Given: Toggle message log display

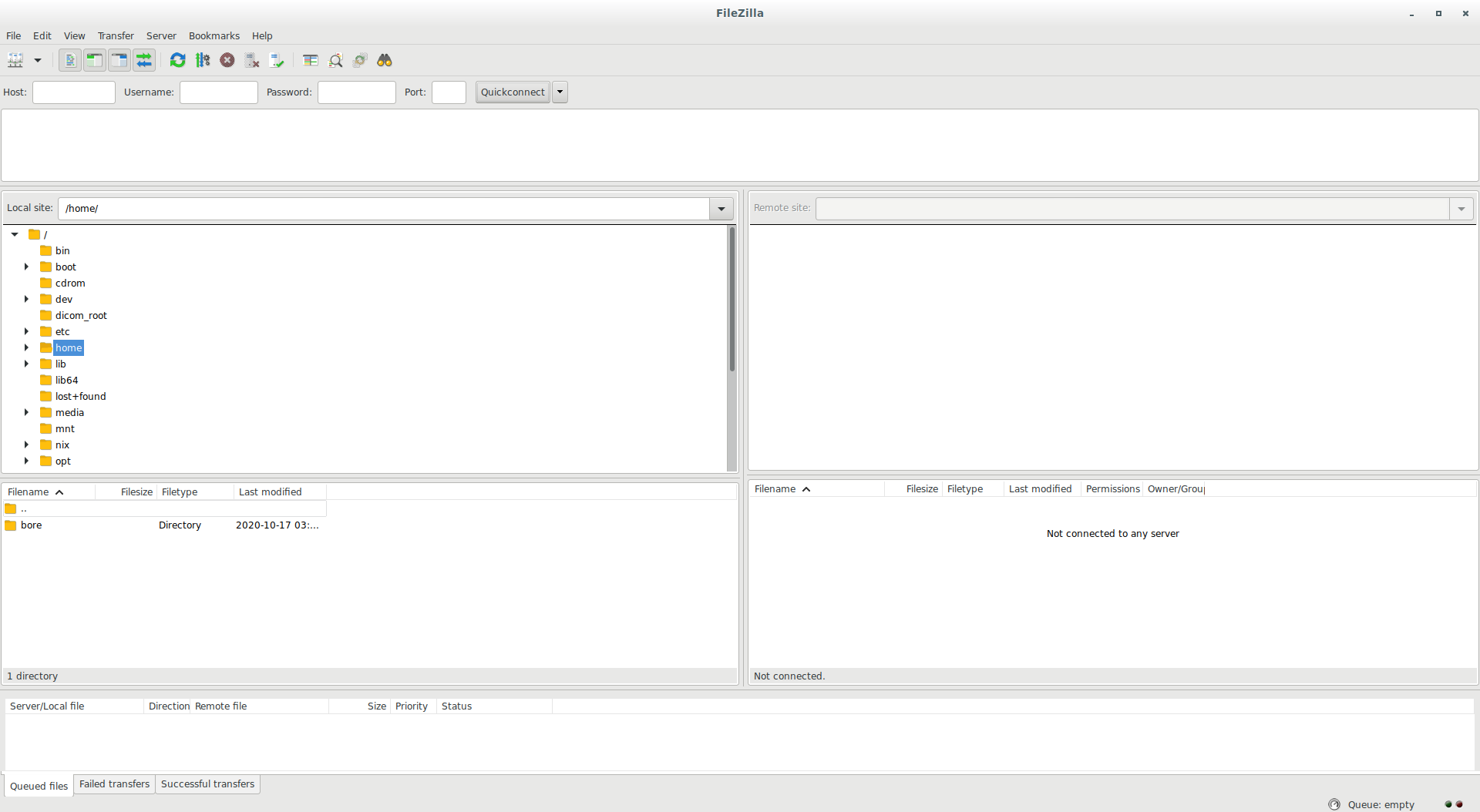Looking at the screenshot, I should pos(69,60).
